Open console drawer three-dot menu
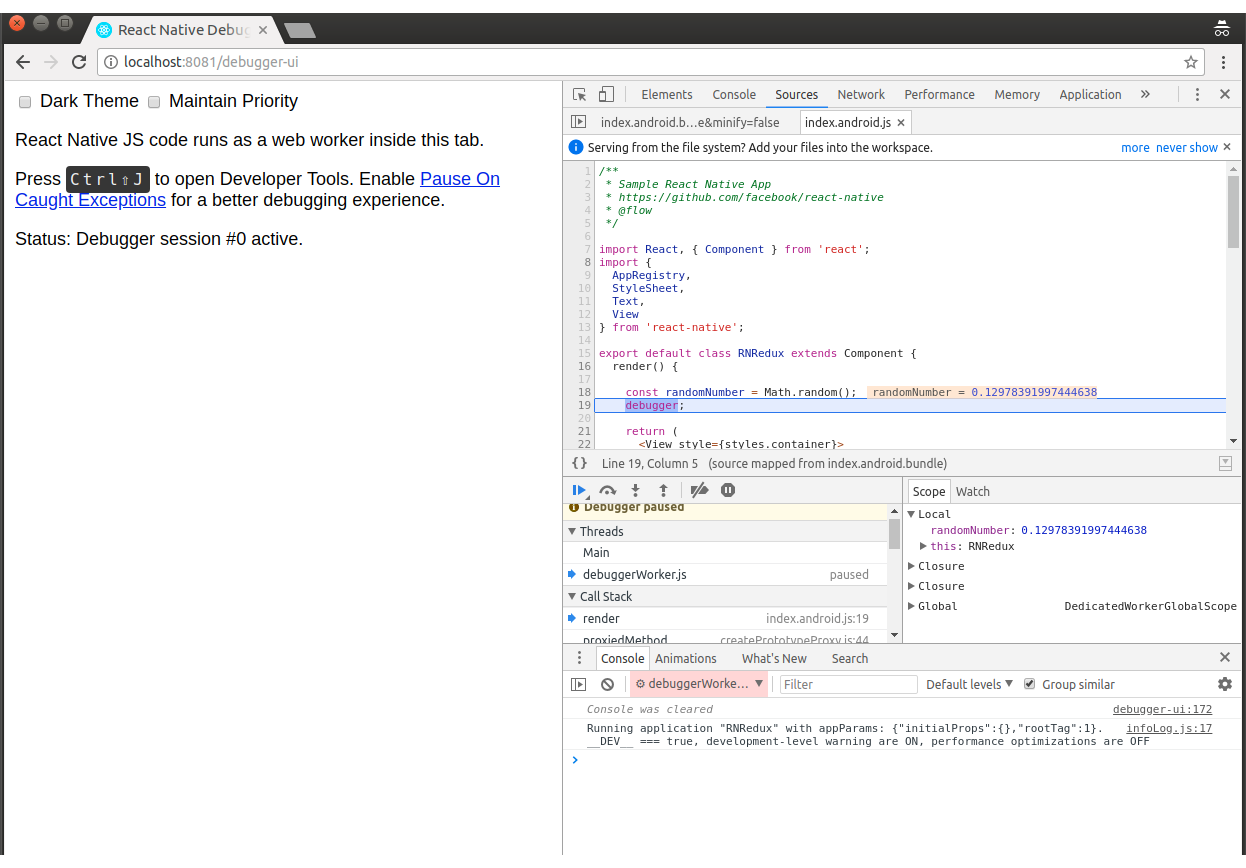Image resolution: width=1246 pixels, height=868 pixels. [579, 658]
